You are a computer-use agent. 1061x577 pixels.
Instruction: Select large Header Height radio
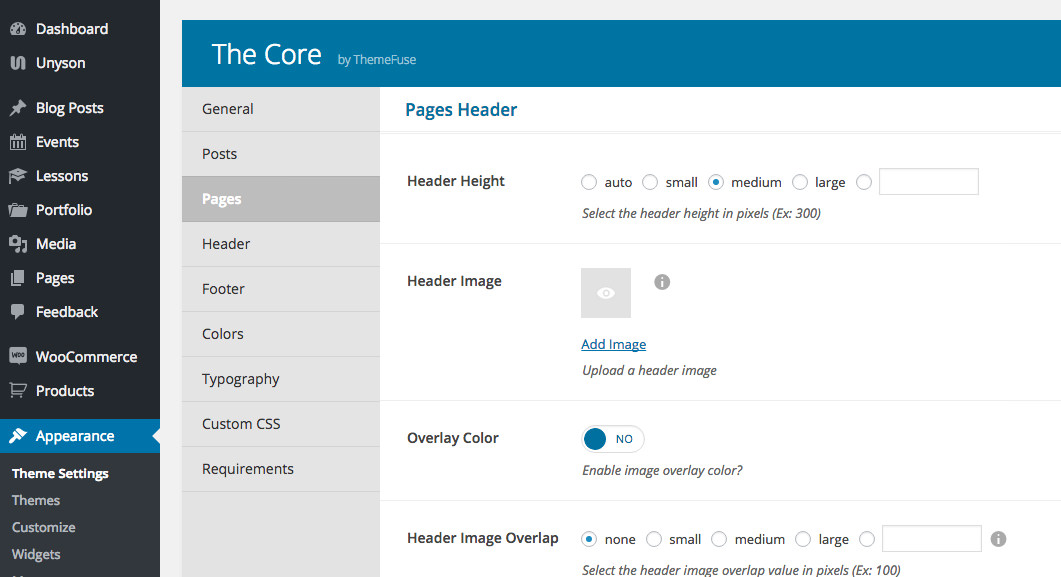(800, 182)
